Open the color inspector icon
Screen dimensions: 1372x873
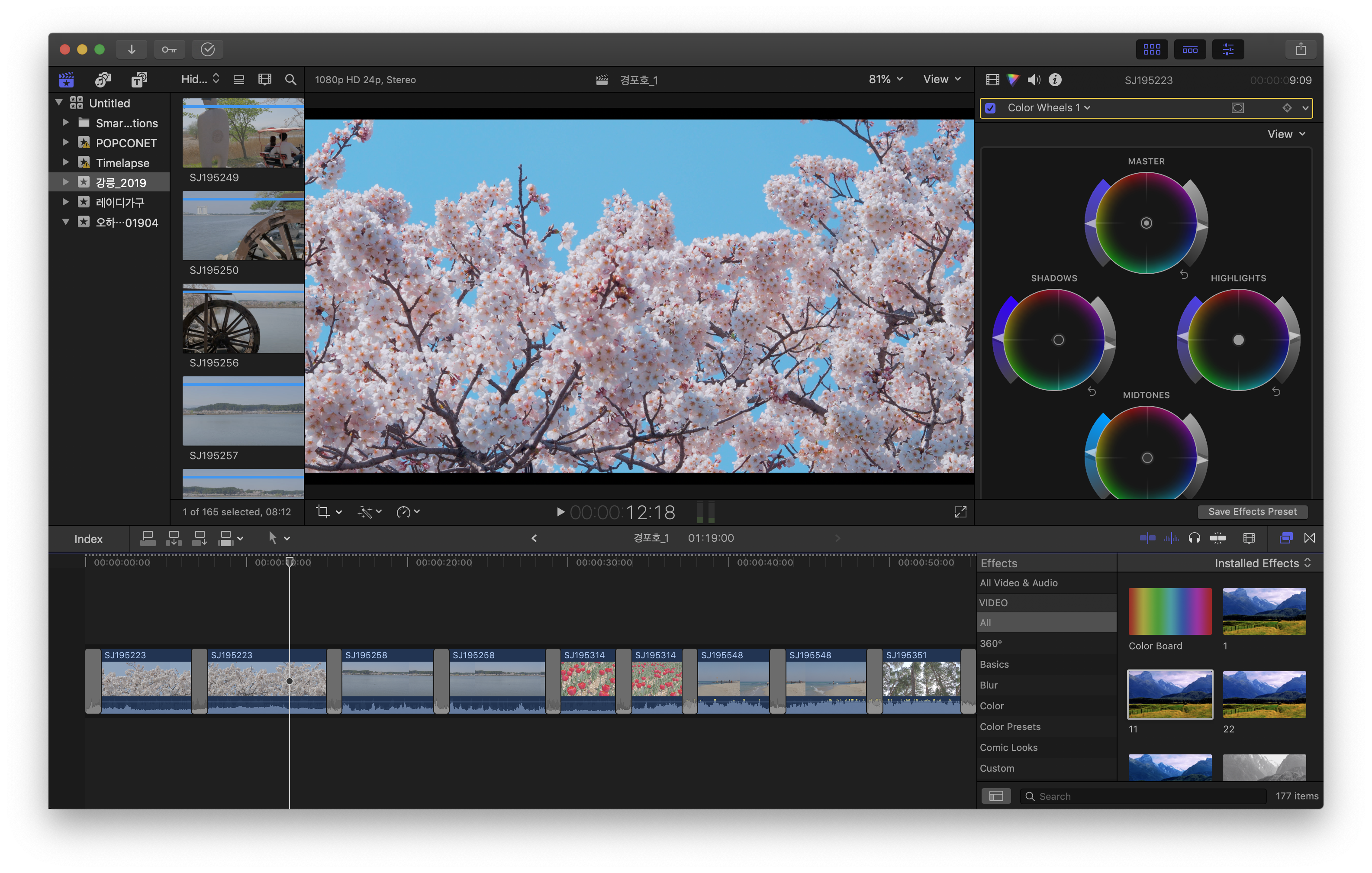point(1012,80)
